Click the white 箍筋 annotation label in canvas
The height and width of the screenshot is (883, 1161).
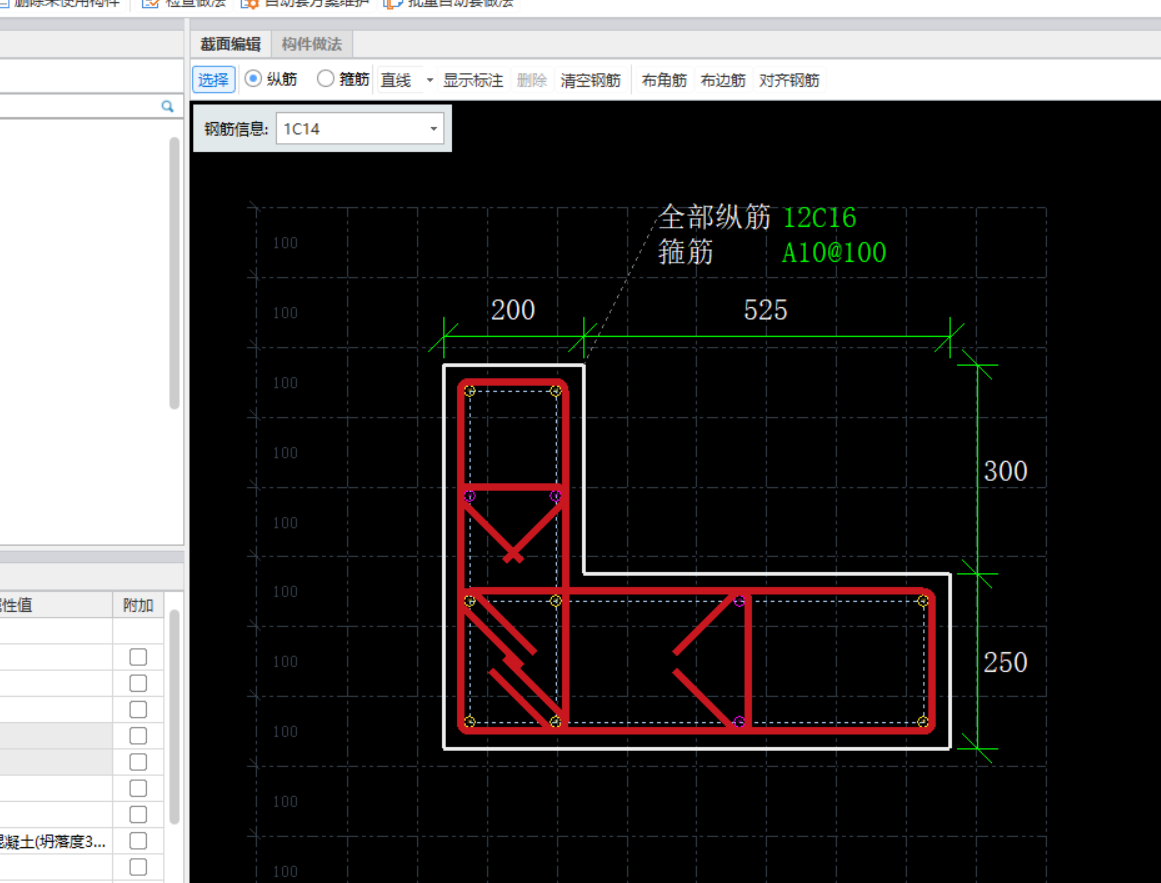686,252
